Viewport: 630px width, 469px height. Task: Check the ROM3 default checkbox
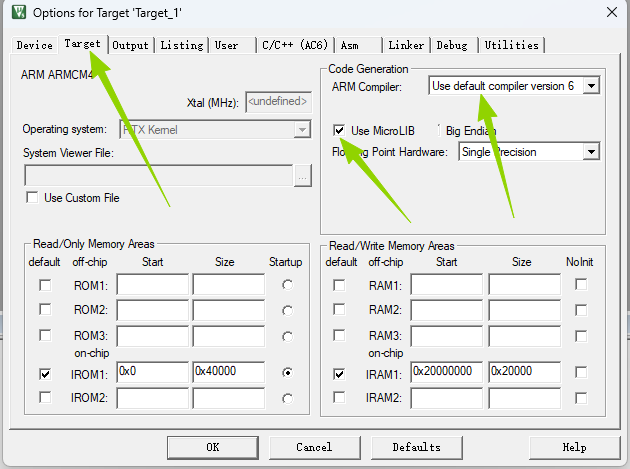pyautogui.click(x=45, y=335)
